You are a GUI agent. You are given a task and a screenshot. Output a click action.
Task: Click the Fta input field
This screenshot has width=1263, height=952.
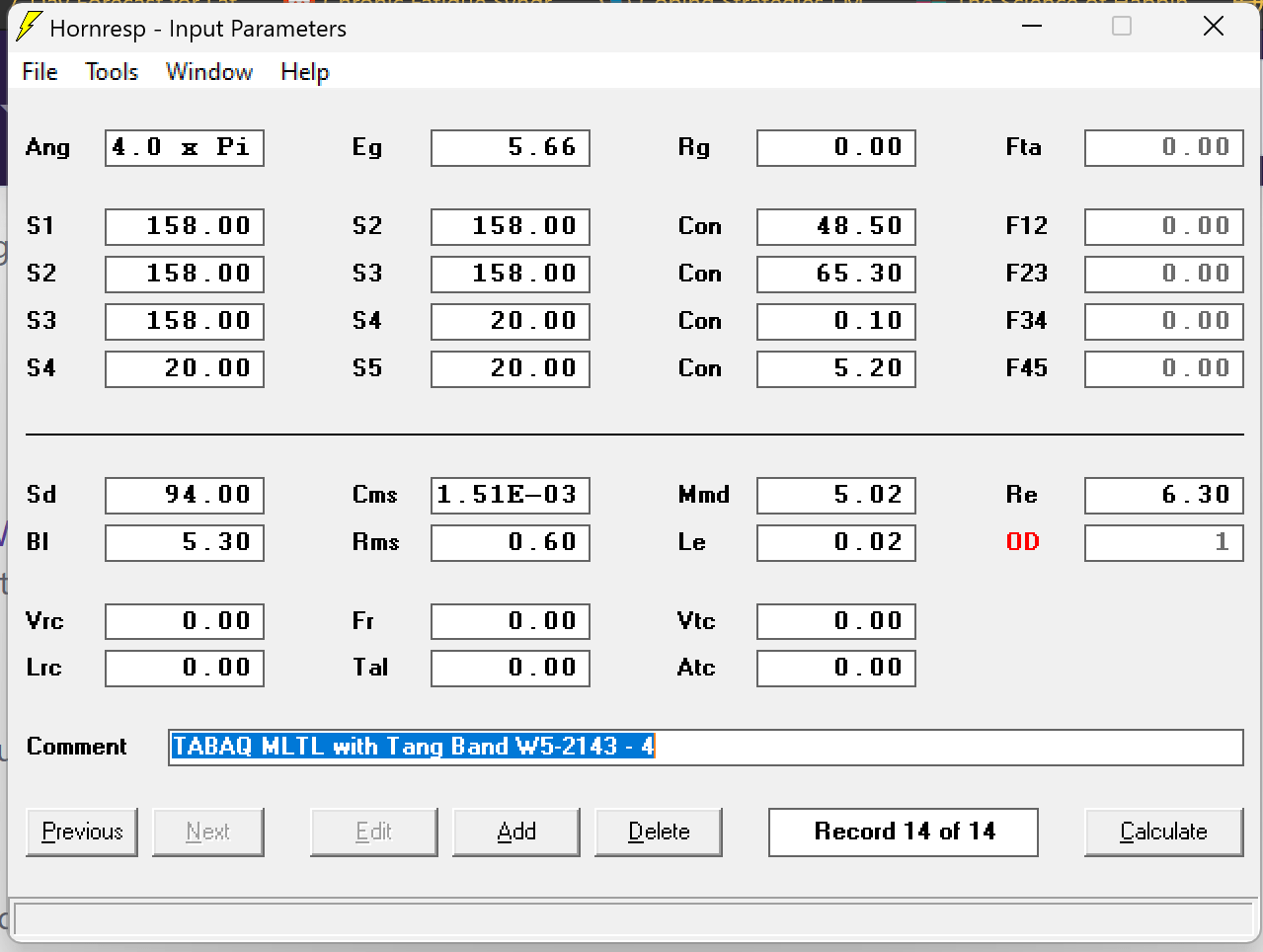[1164, 148]
